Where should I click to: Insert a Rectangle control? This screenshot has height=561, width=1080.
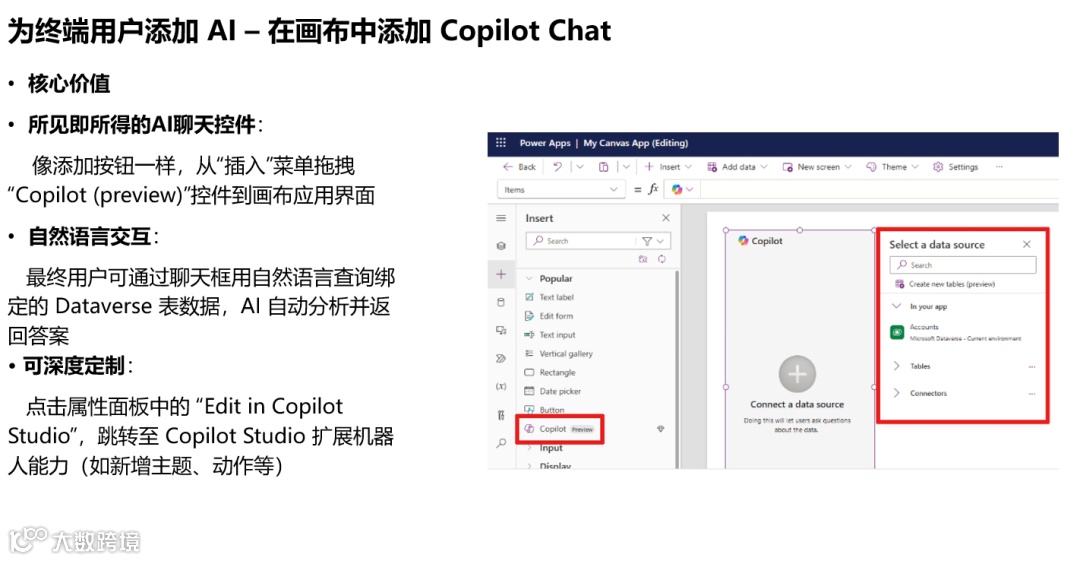(x=550, y=372)
